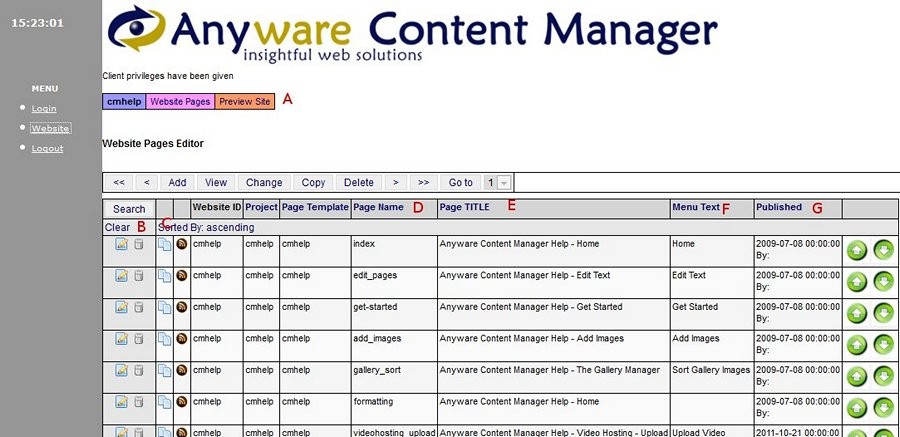Screen dimensions: 900x437
Task: Switch to the Website Pages tab
Action: pyautogui.click(x=180, y=102)
